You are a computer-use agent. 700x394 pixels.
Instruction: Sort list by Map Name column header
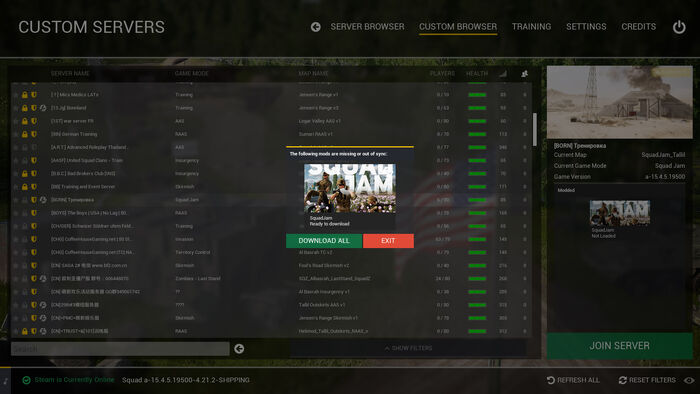point(313,74)
